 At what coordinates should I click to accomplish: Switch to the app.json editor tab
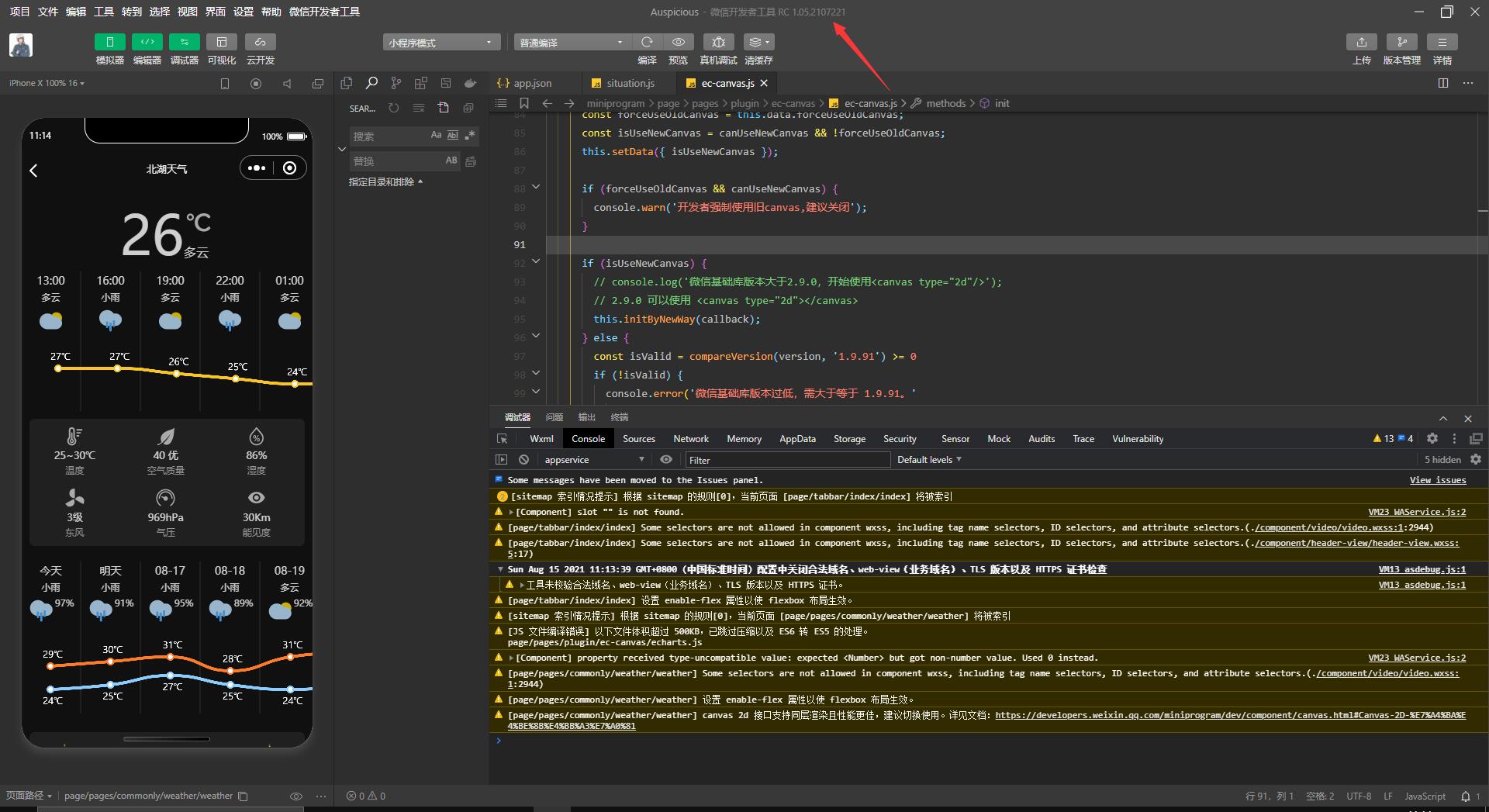click(x=532, y=83)
